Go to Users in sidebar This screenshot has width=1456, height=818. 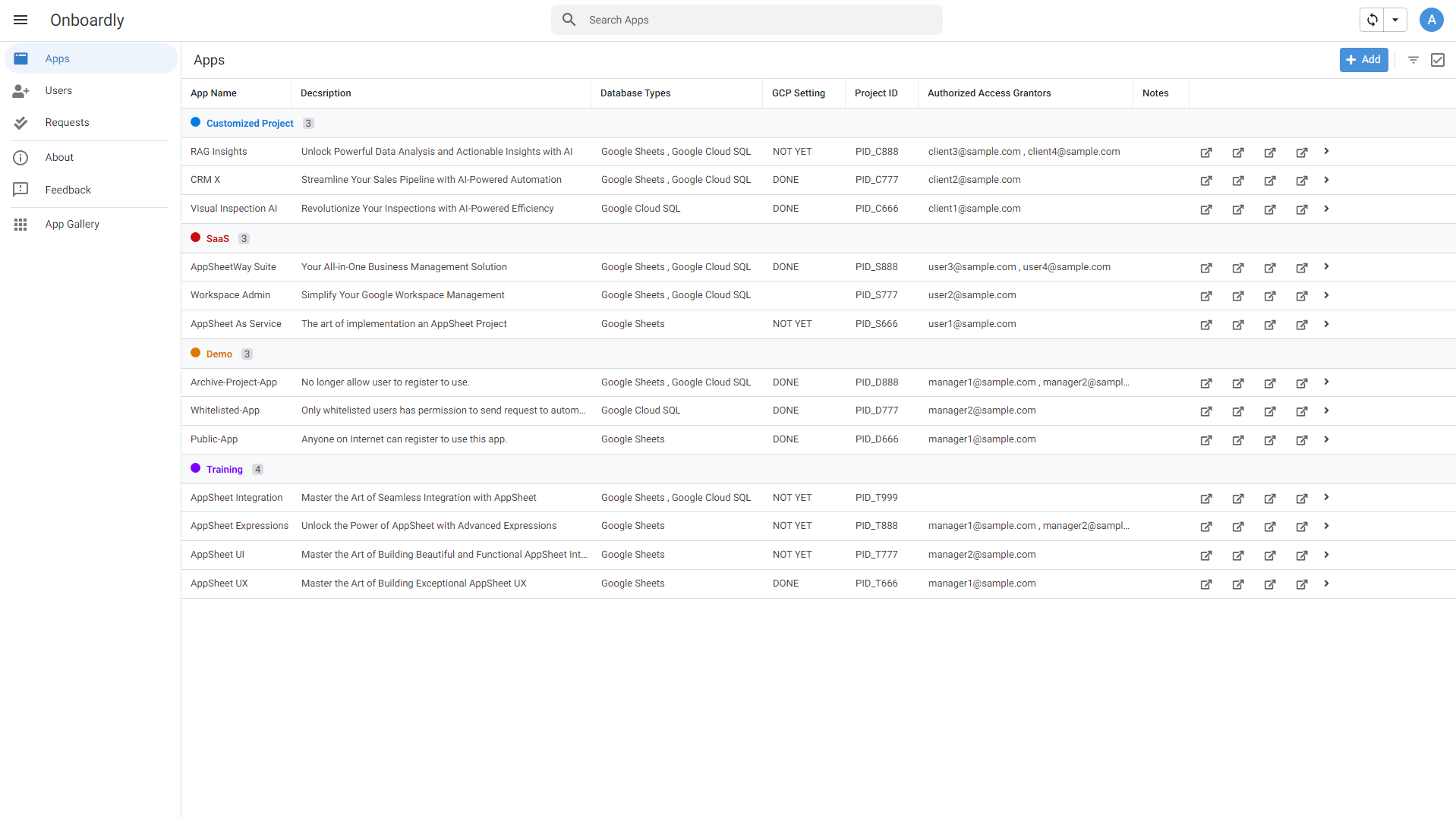91,90
